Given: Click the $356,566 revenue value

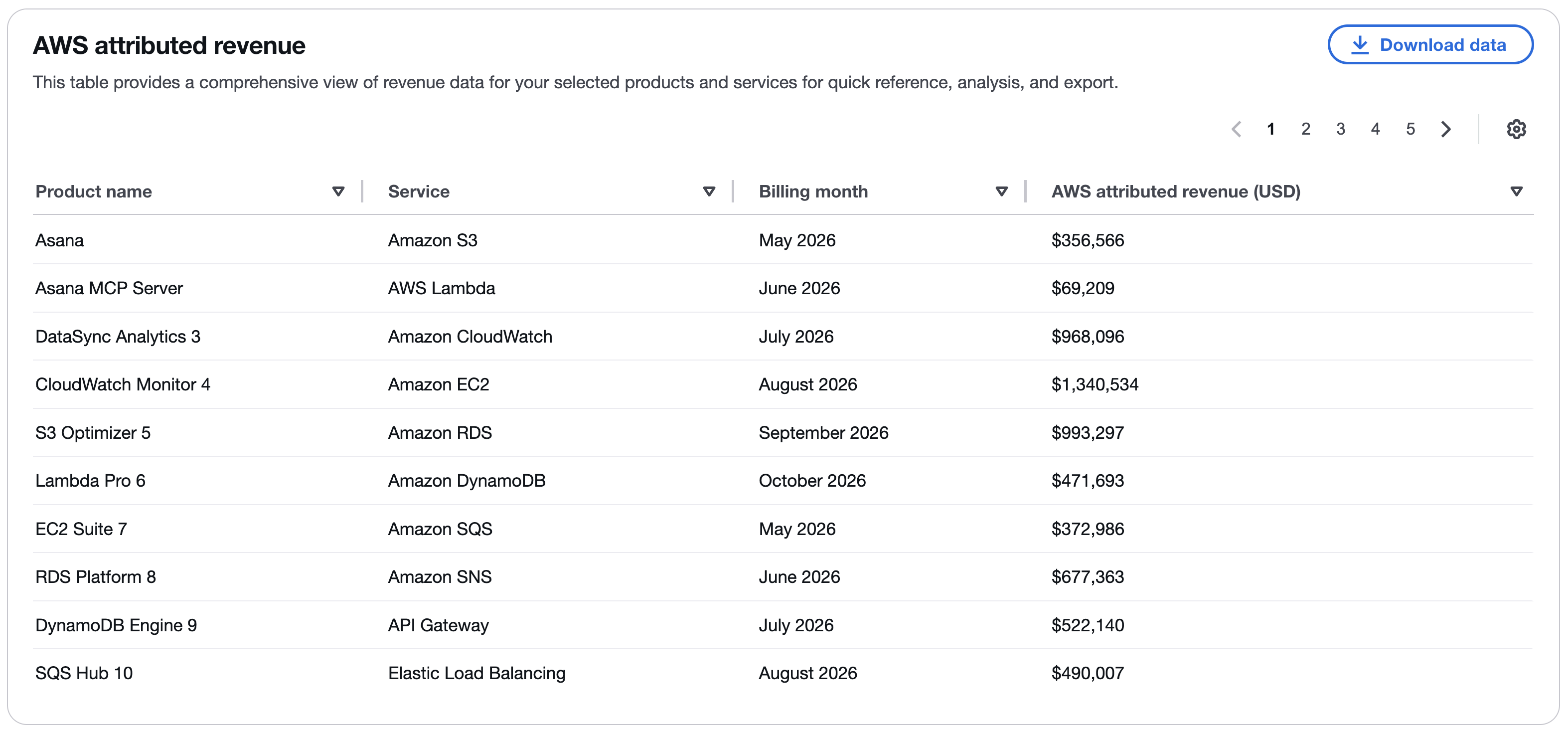Looking at the screenshot, I should coord(1088,240).
